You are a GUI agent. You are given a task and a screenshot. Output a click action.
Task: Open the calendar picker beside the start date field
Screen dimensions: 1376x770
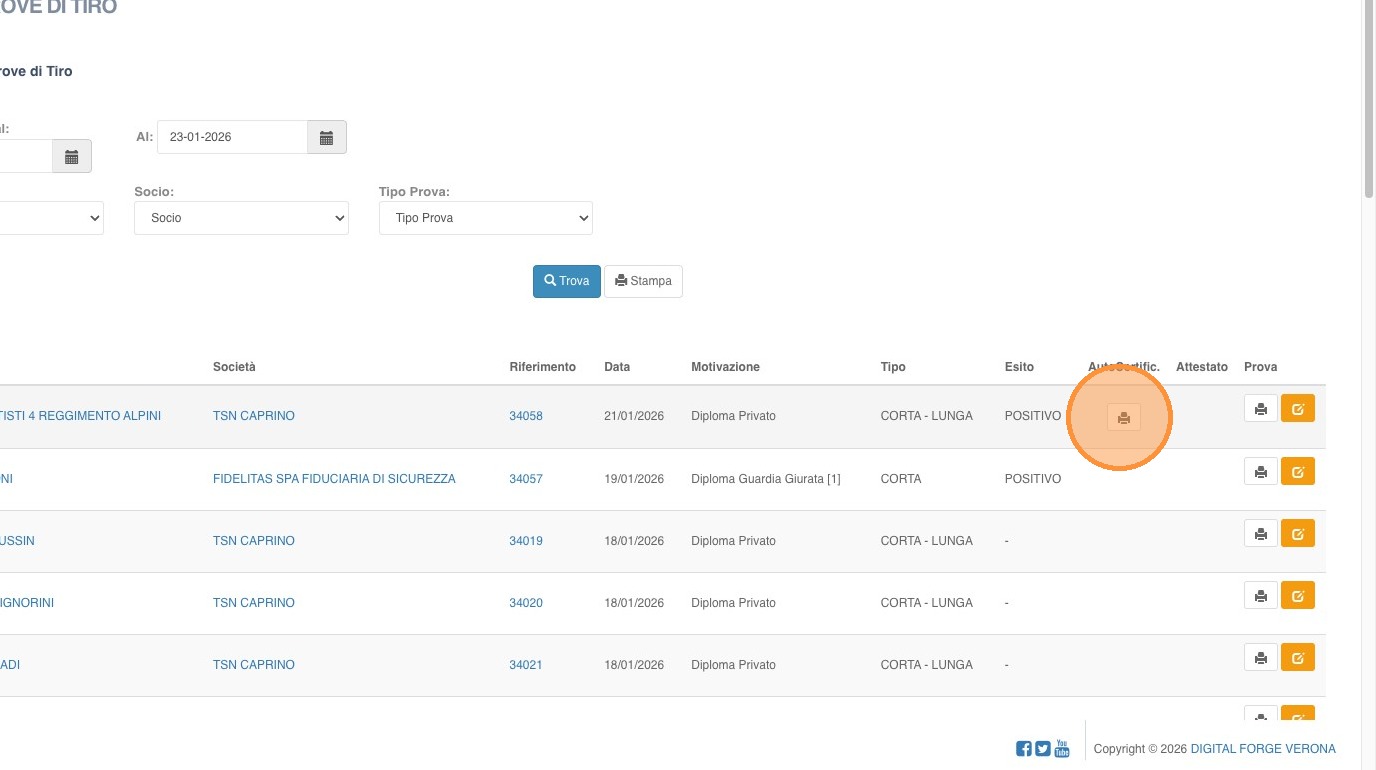pyautogui.click(x=72, y=156)
